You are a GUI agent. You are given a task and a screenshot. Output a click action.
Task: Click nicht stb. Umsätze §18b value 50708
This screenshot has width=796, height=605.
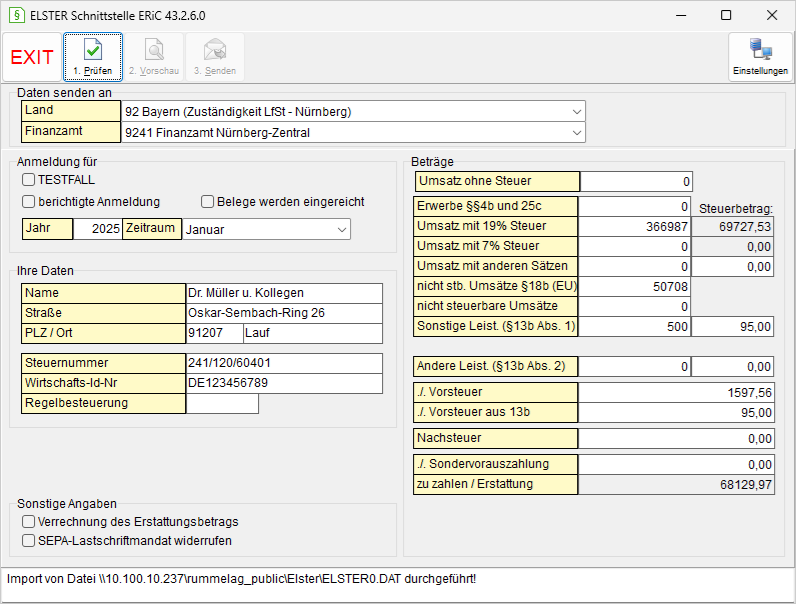tap(634, 287)
